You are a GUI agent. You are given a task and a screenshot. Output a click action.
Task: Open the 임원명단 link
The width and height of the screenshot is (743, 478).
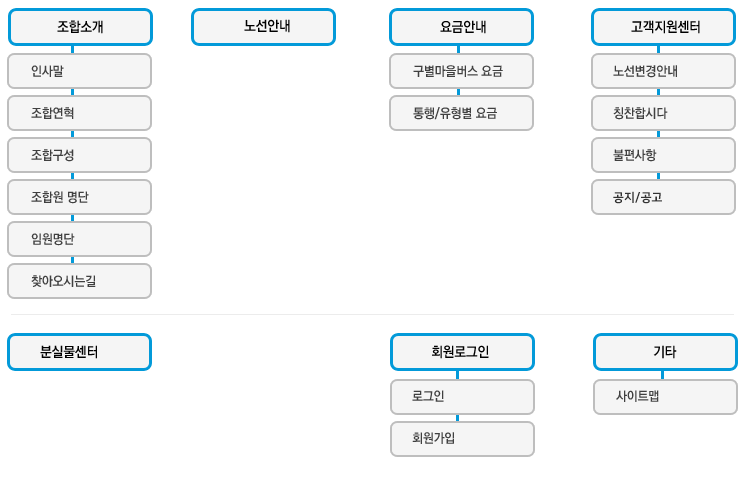80,239
